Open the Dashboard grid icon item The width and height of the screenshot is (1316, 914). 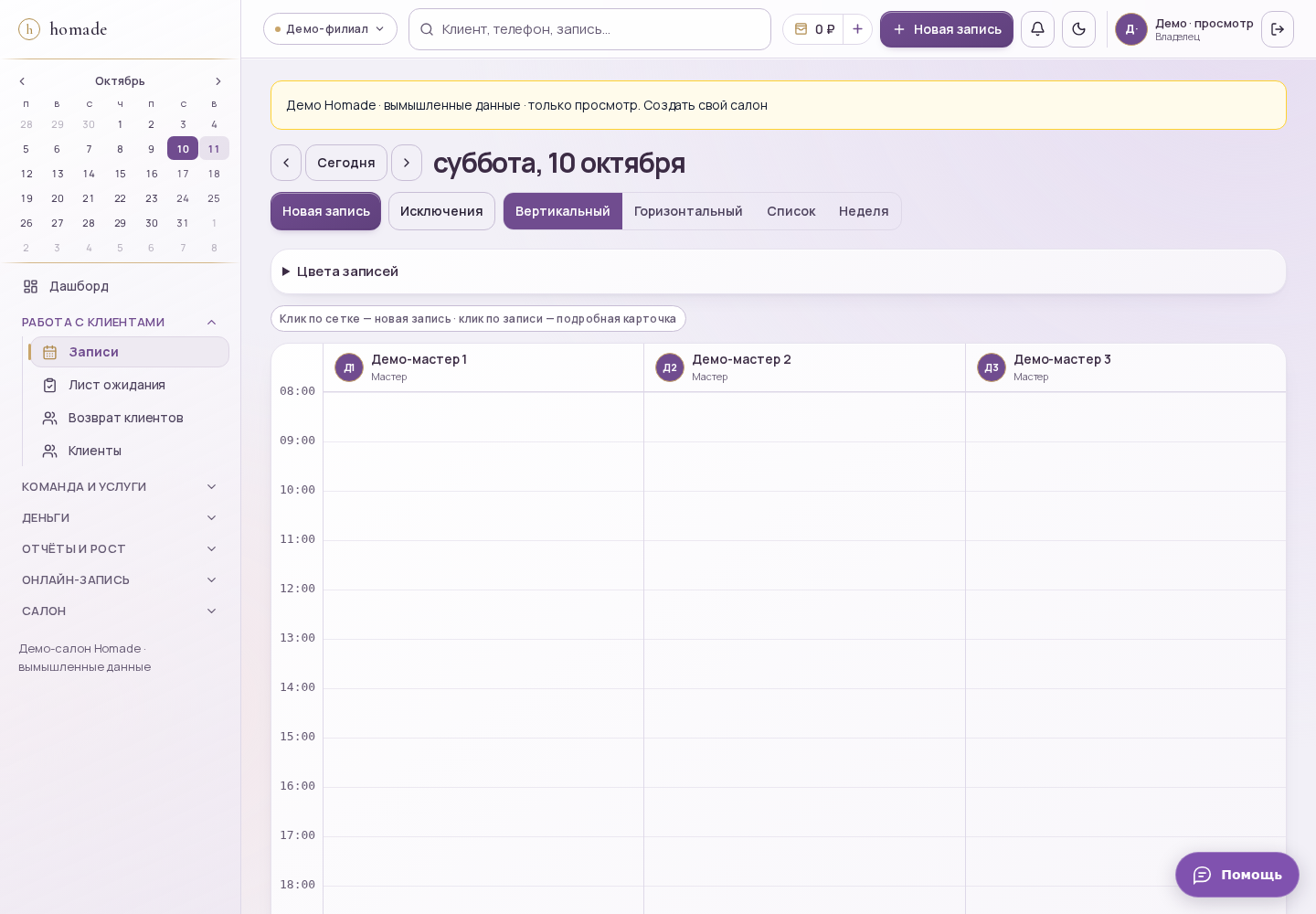(121, 286)
